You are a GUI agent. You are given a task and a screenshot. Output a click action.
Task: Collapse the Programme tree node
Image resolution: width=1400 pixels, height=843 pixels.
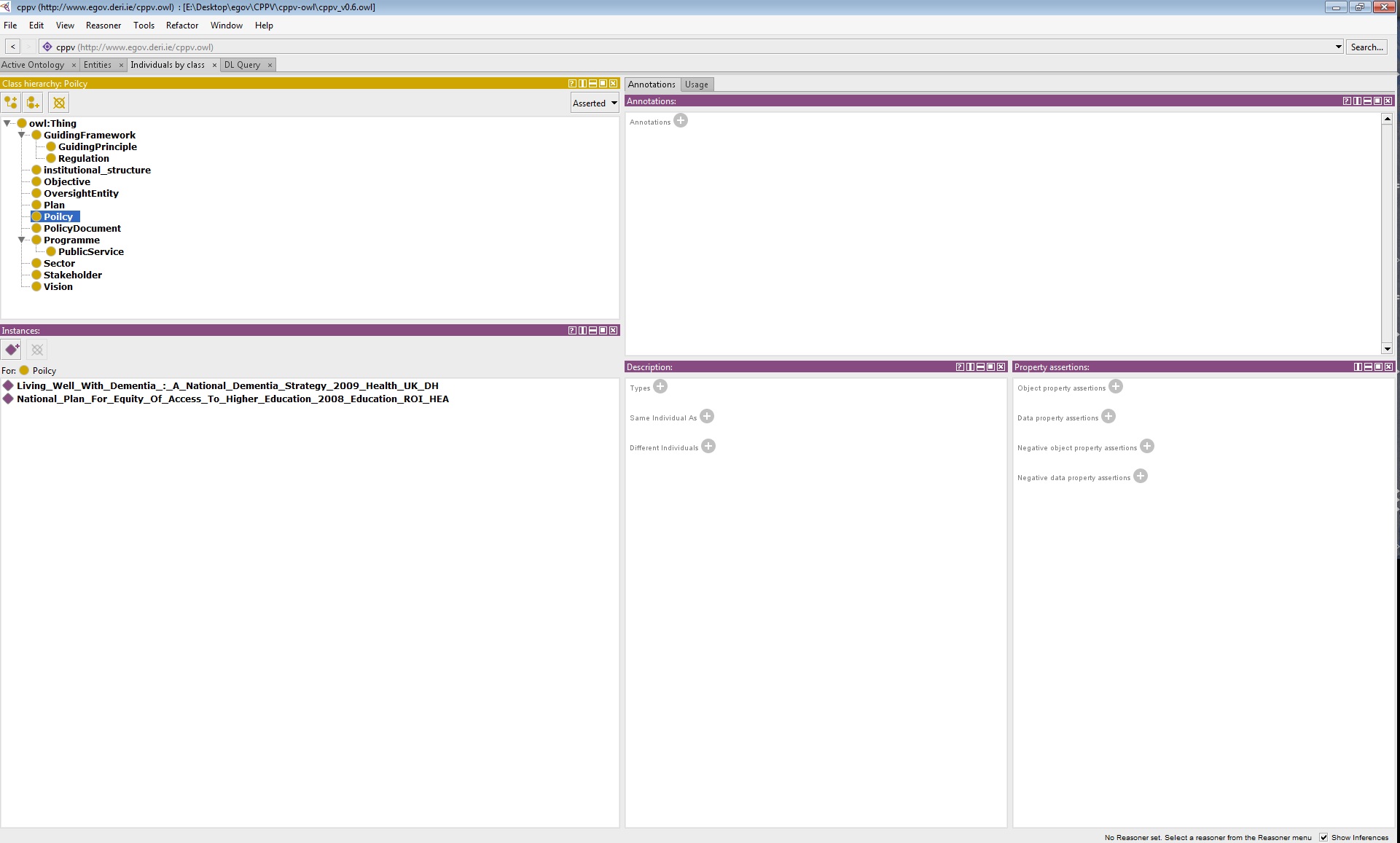point(22,240)
